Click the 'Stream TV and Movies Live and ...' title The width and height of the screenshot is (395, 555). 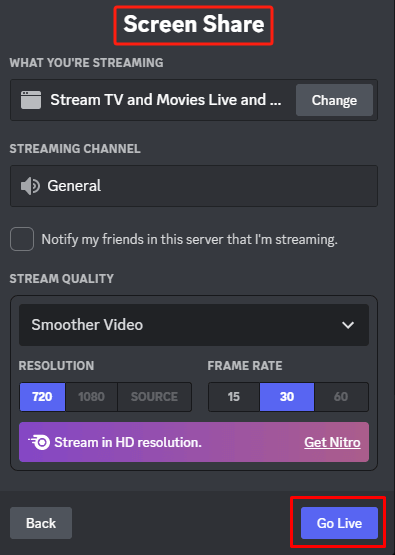pyautogui.click(x=166, y=100)
